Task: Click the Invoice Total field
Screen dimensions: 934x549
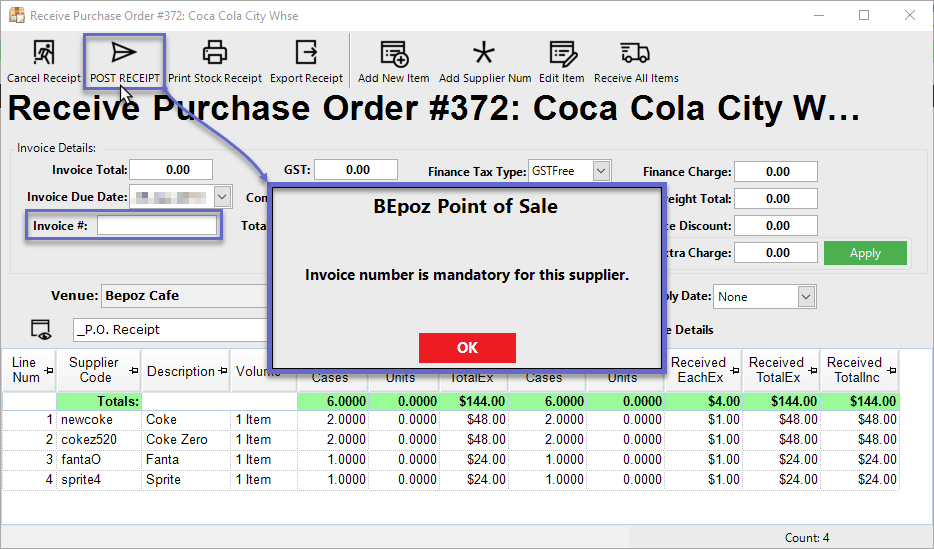Action: [x=172, y=171]
